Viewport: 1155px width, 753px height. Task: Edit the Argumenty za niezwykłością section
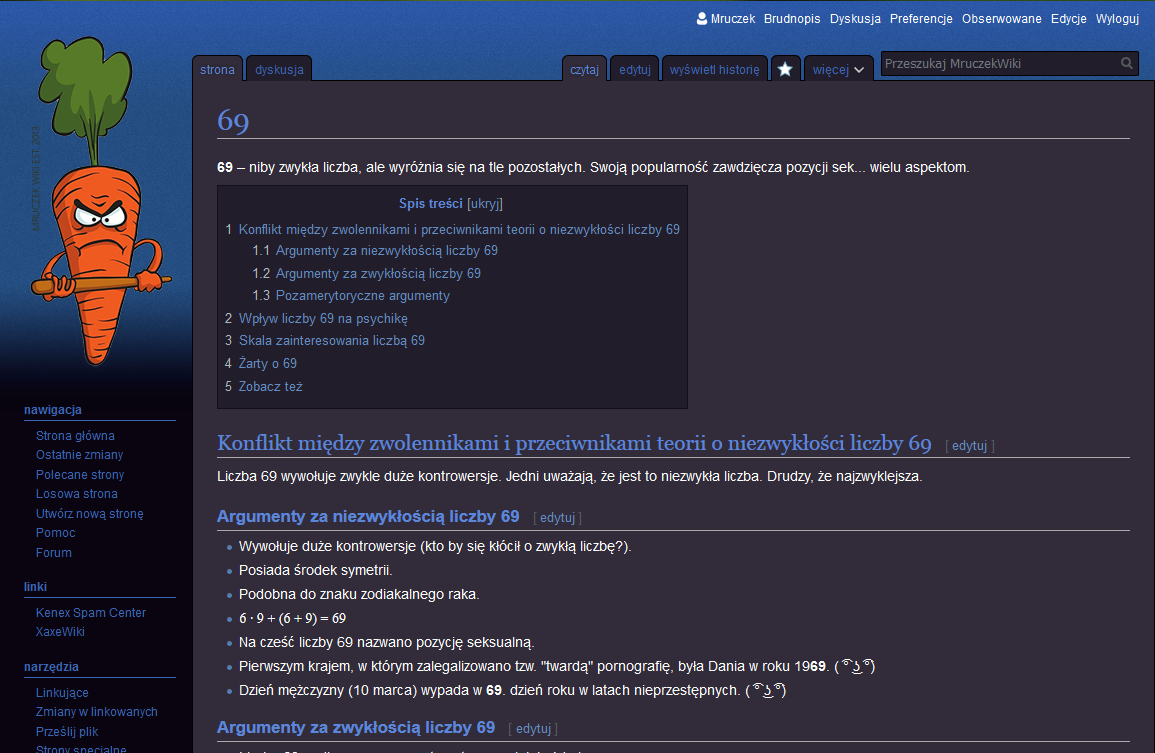pyautogui.click(x=557, y=518)
